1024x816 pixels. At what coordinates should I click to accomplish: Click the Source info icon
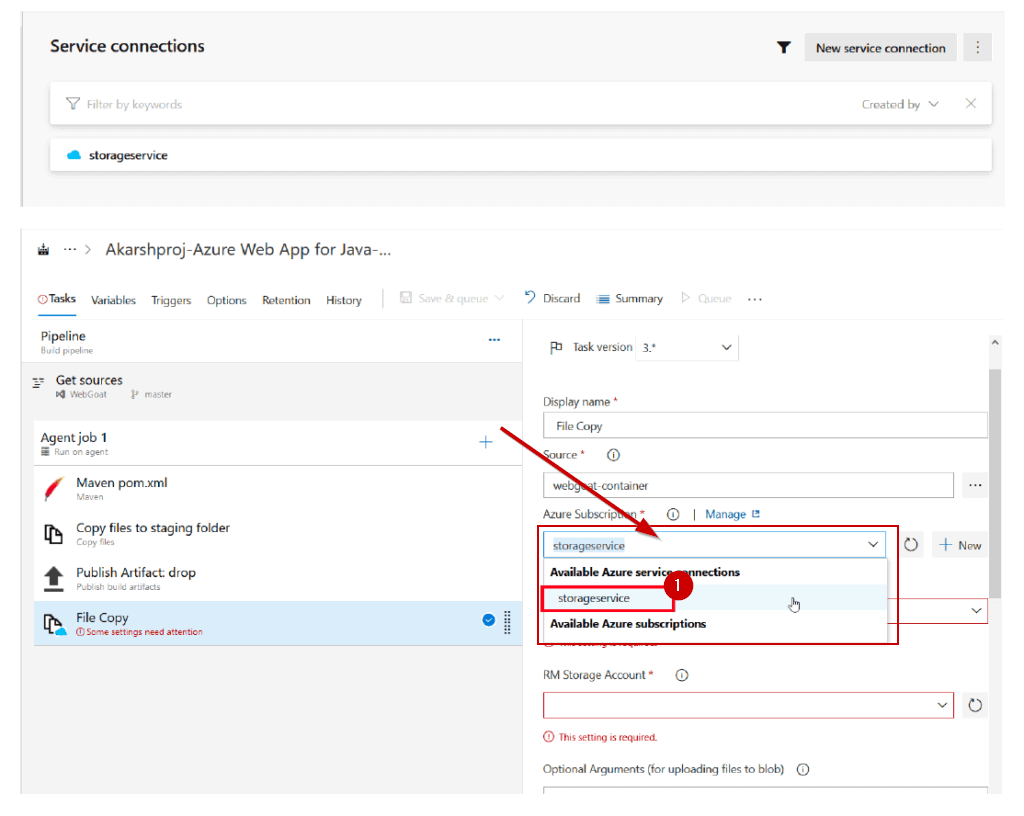613,455
